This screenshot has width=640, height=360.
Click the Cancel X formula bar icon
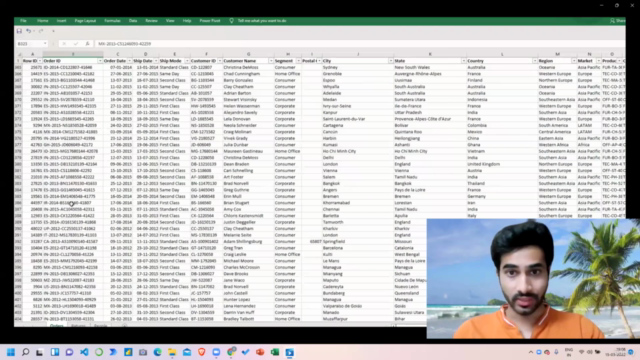coord(64,44)
